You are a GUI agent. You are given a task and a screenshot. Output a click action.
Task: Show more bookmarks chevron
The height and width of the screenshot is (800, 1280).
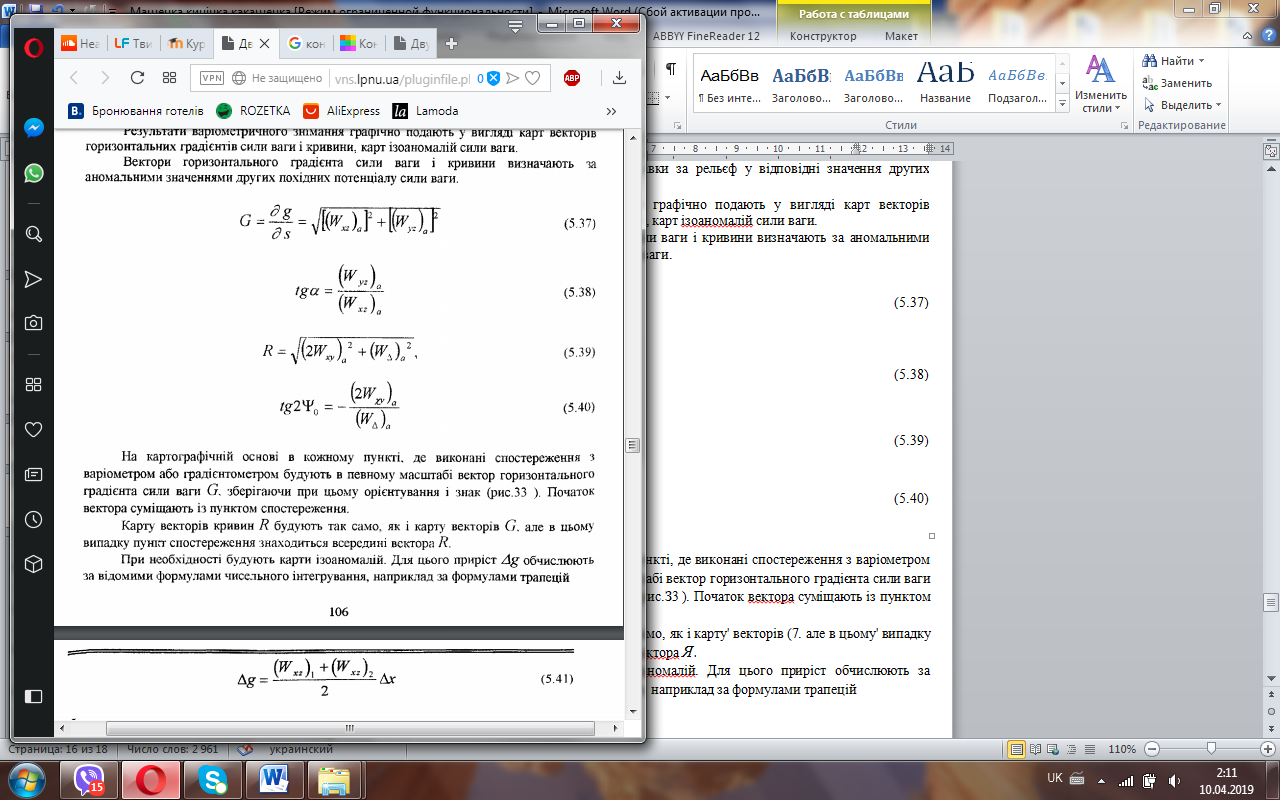[x=612, y=111]
